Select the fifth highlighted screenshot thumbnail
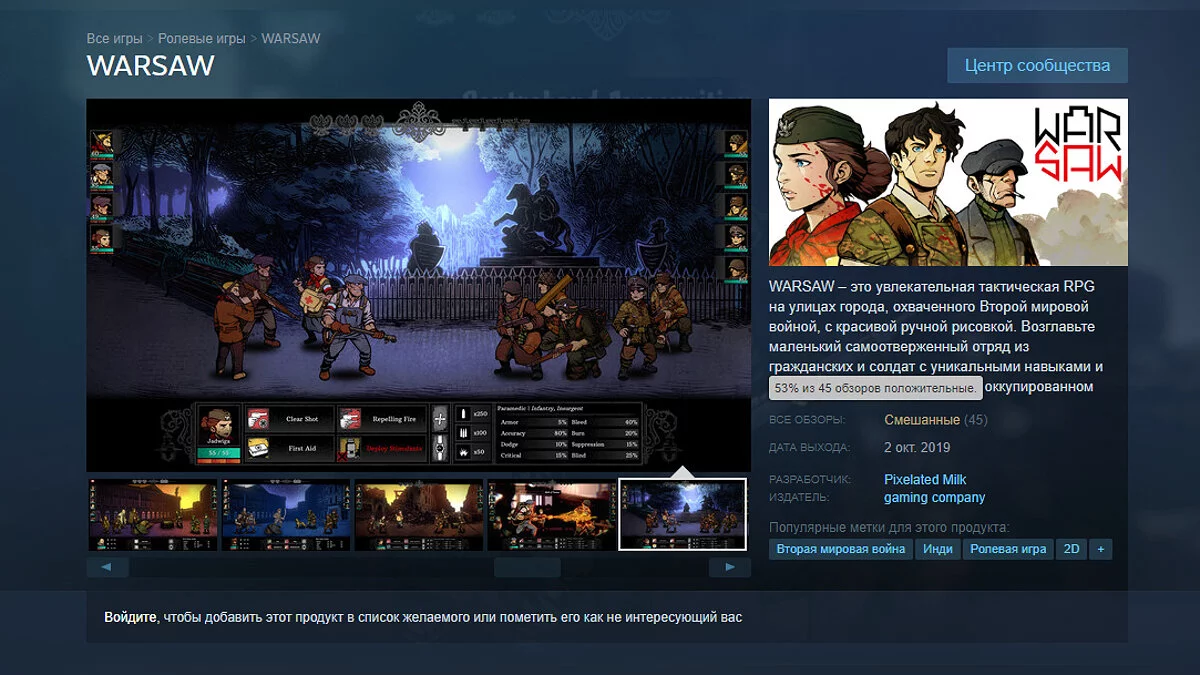The height and width of the screenshot is (675, 1200). tap(683, 515)
